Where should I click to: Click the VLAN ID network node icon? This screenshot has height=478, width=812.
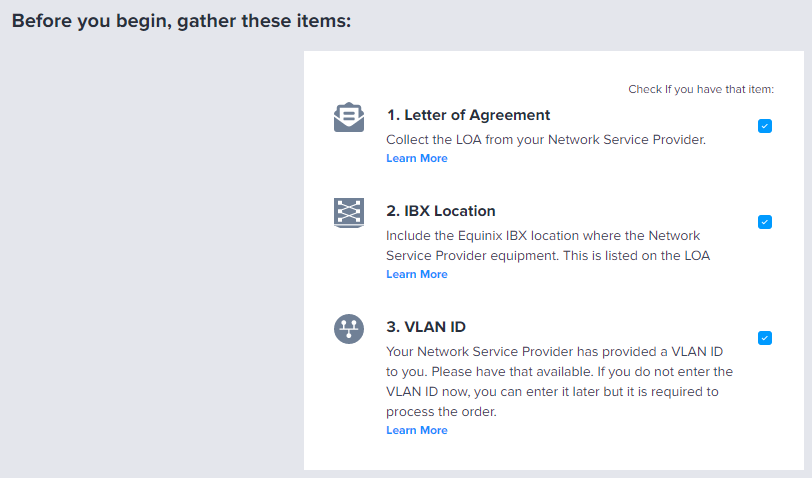coord(349,329)
